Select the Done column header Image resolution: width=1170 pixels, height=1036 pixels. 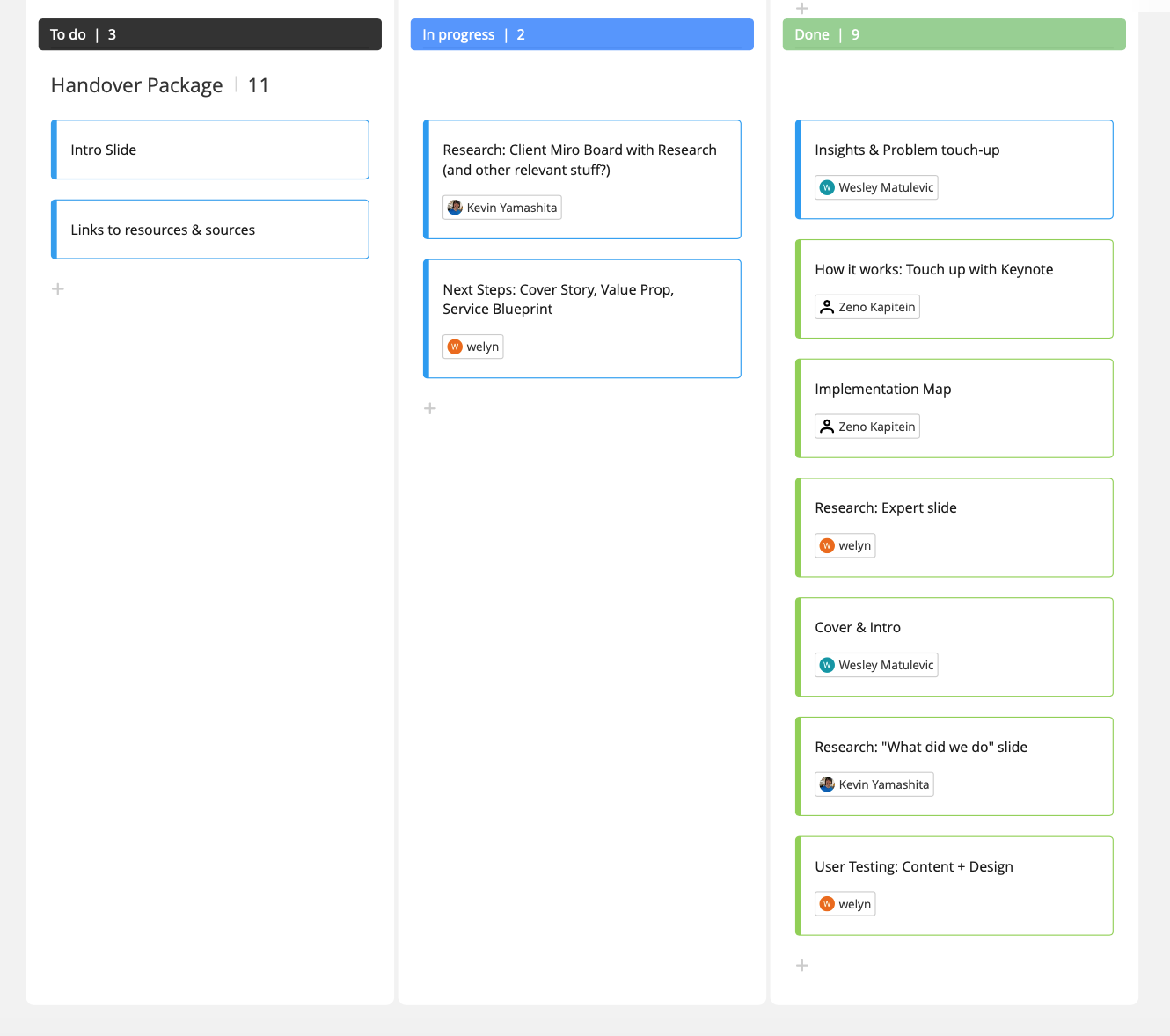point(954,33)
